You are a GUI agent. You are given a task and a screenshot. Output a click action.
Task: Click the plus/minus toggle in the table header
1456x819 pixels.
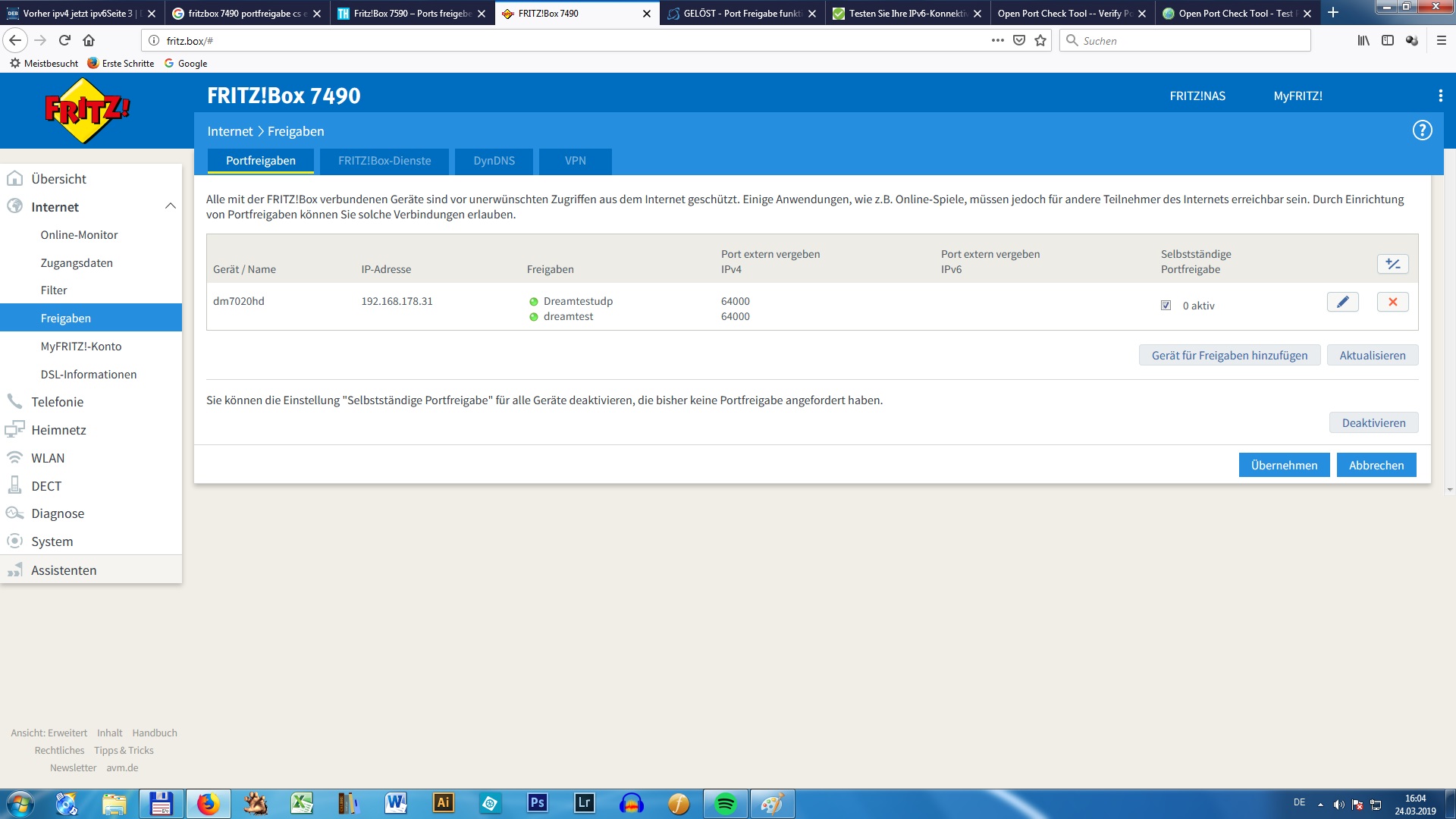pyautogui.click(x=1392, y=264)
